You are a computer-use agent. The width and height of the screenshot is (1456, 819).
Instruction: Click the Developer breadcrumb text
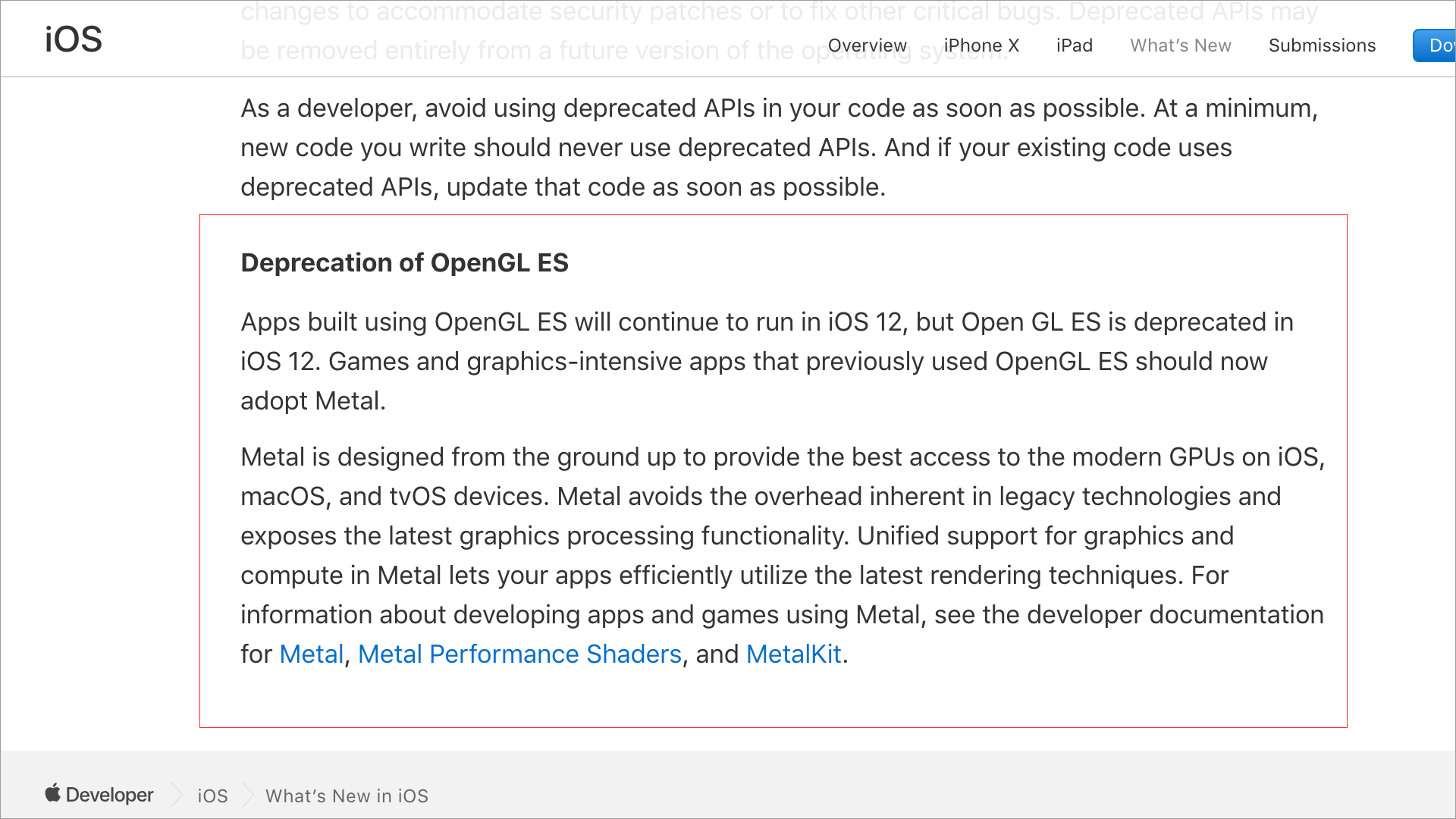[x=109, y=795]
